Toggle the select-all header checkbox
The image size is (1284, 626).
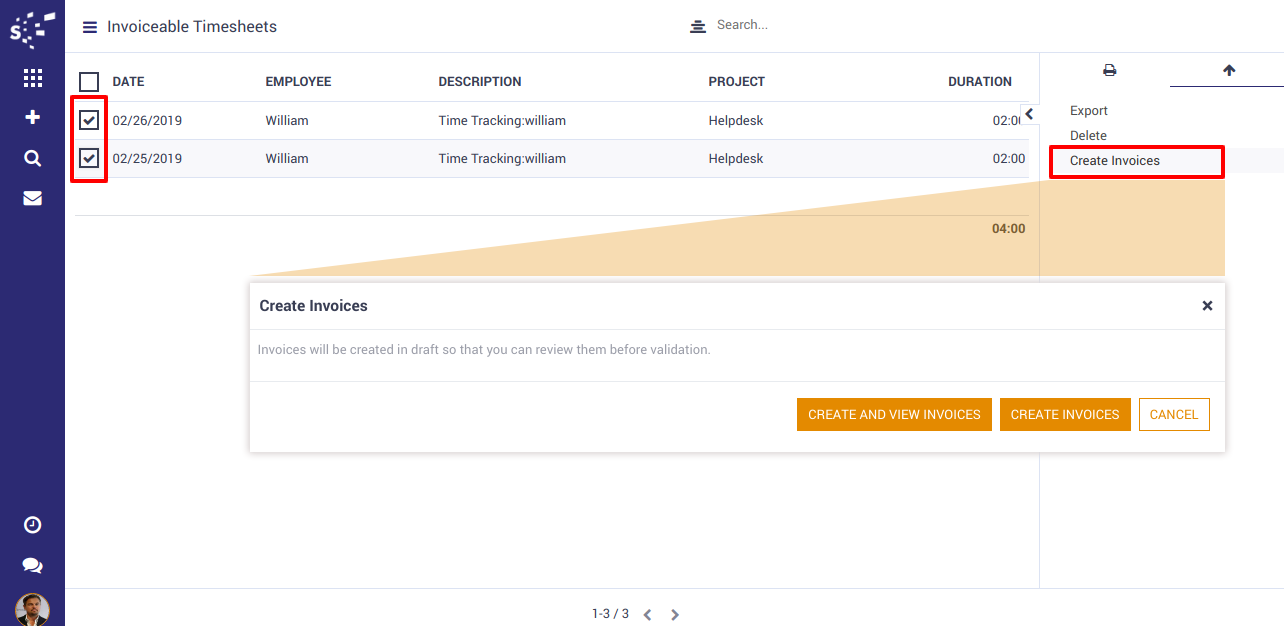point(89,82)
